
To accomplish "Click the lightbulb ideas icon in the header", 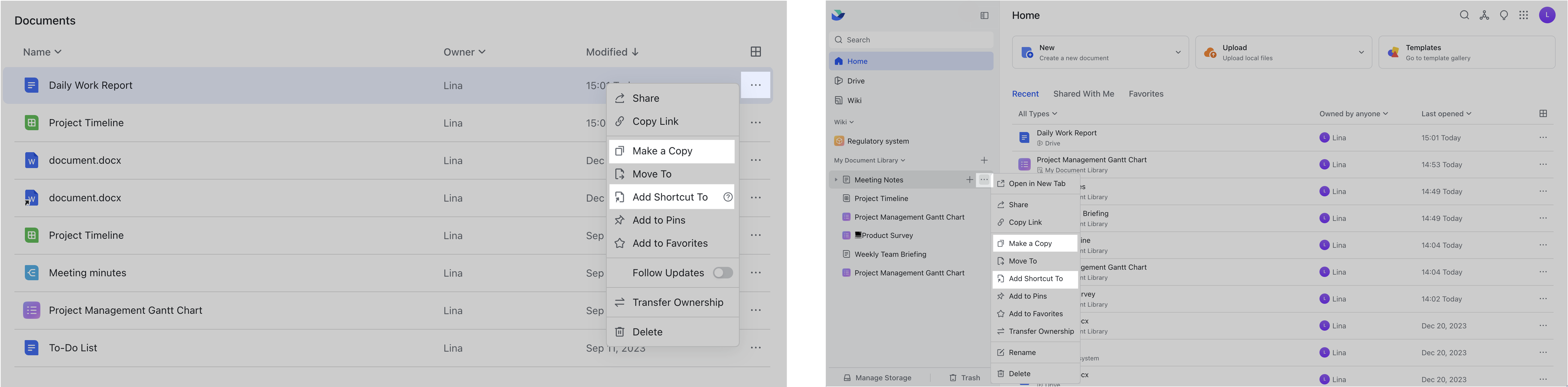I will pyautogui.click(x=1504, y=15).
